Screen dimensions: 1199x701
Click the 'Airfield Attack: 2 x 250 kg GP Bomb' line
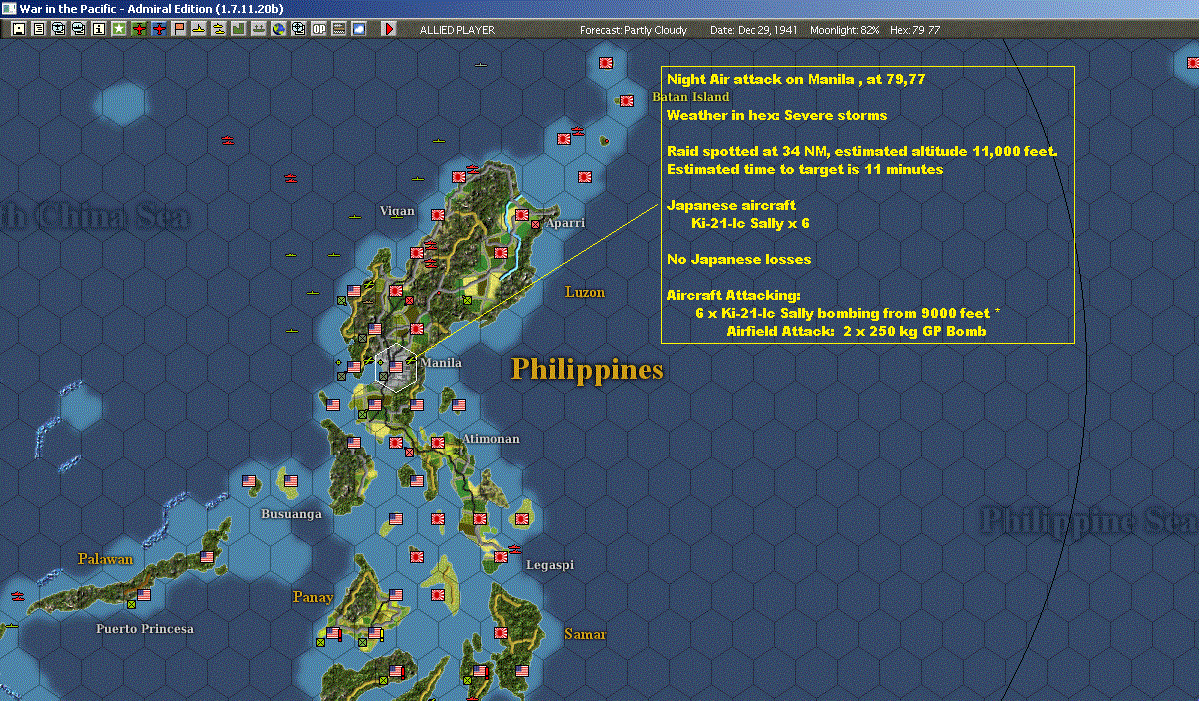coord(856,331)
